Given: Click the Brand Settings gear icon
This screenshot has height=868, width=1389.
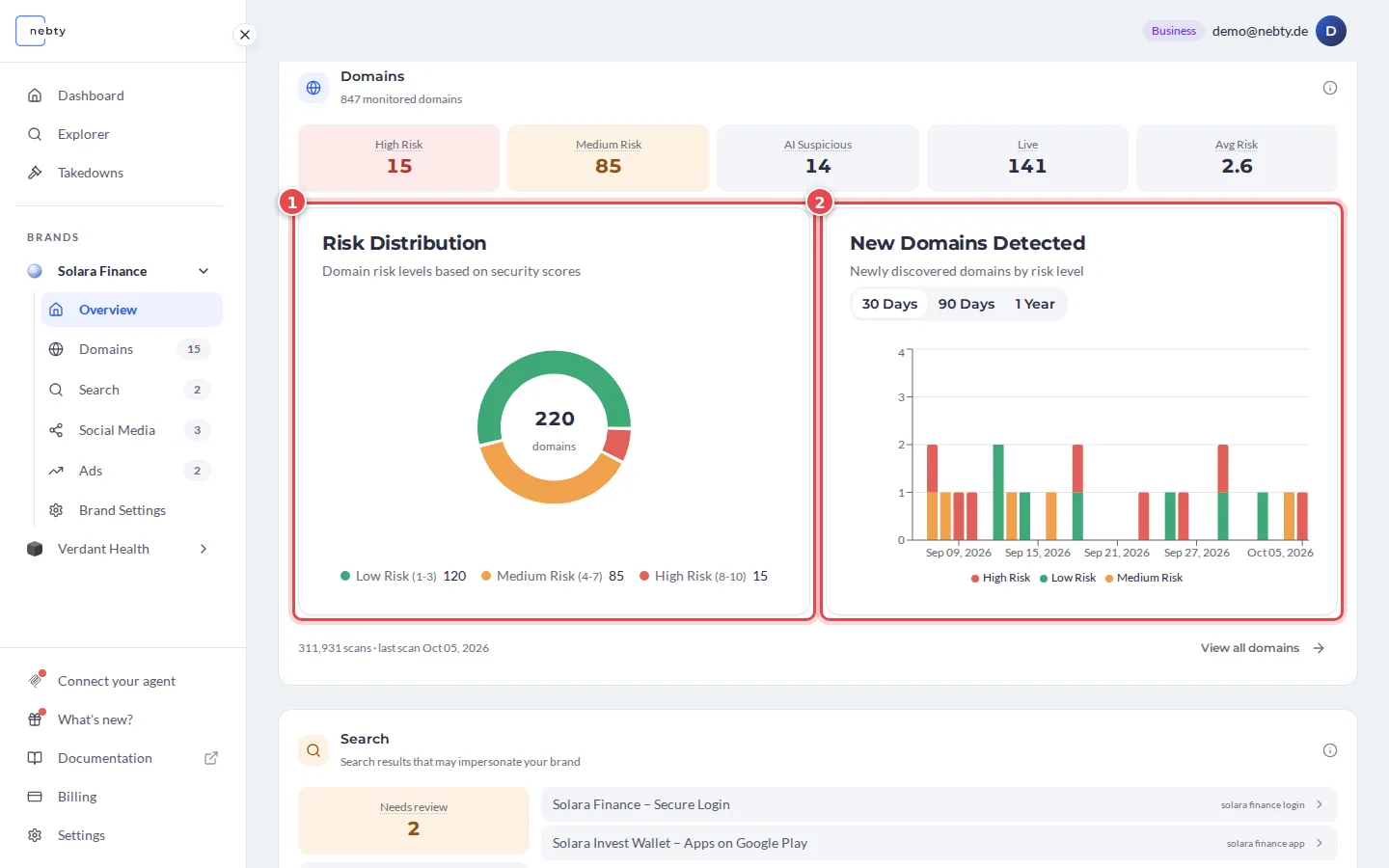Looking at the screenshot, I should click(56, 510).
